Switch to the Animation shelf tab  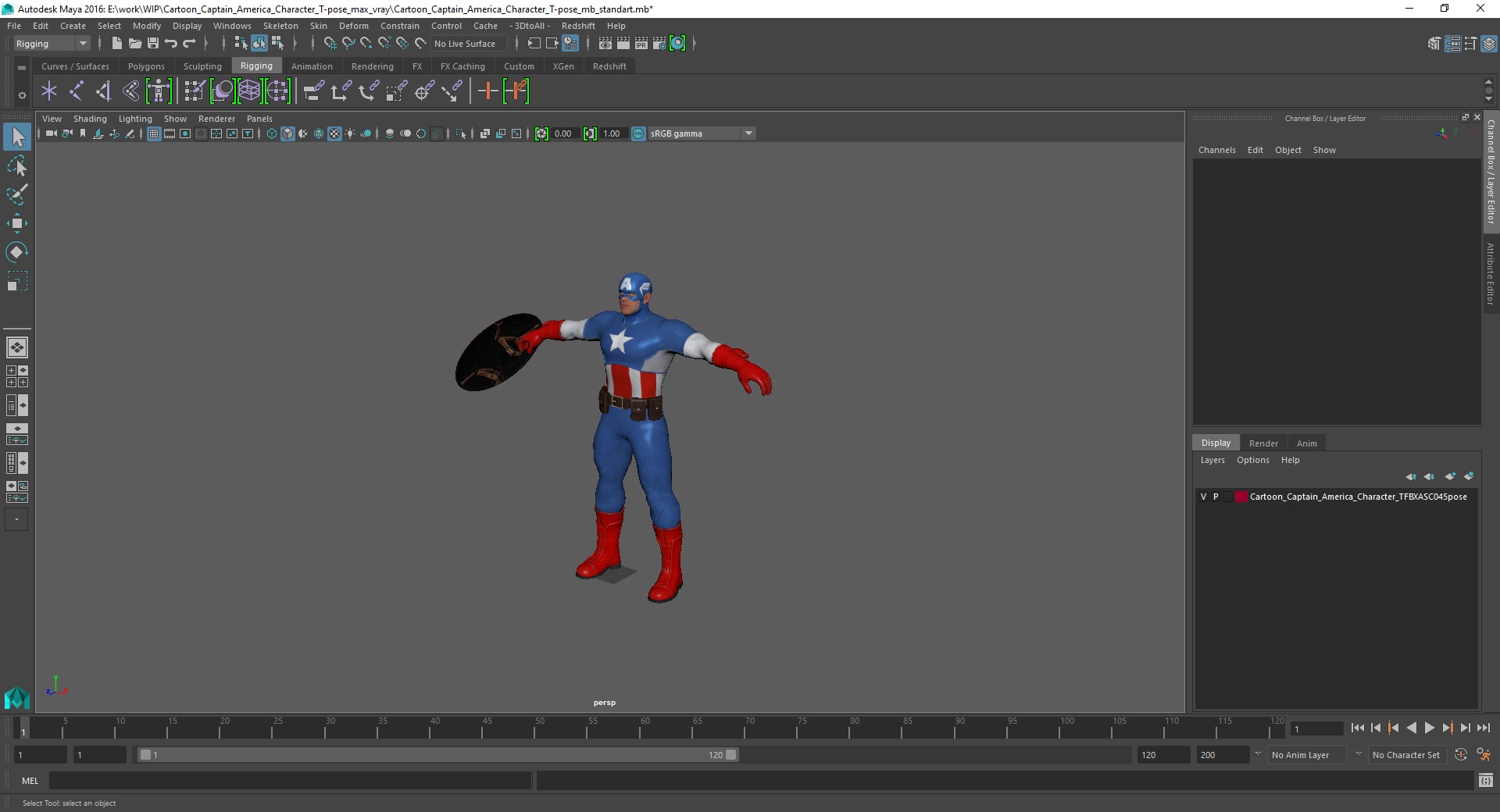(x=312, y=66)
